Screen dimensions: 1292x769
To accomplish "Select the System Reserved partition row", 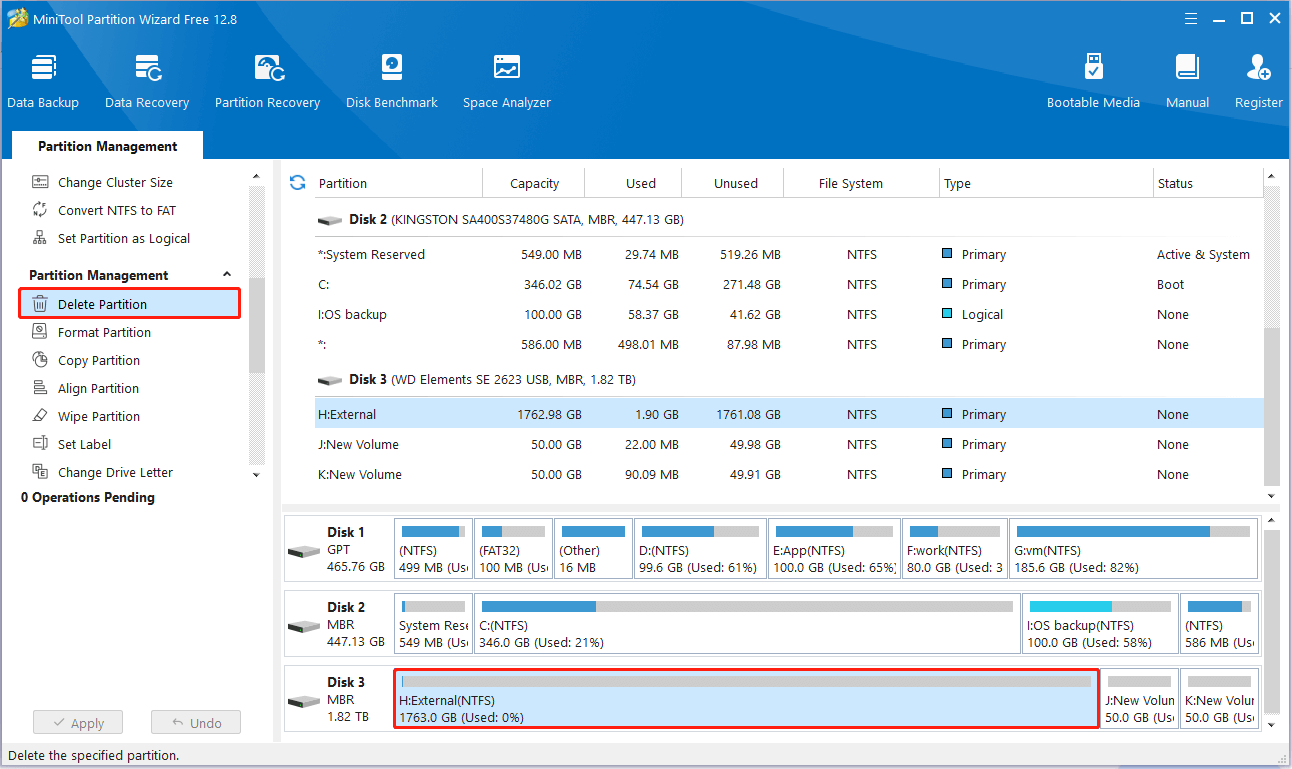I will (788, 254).
